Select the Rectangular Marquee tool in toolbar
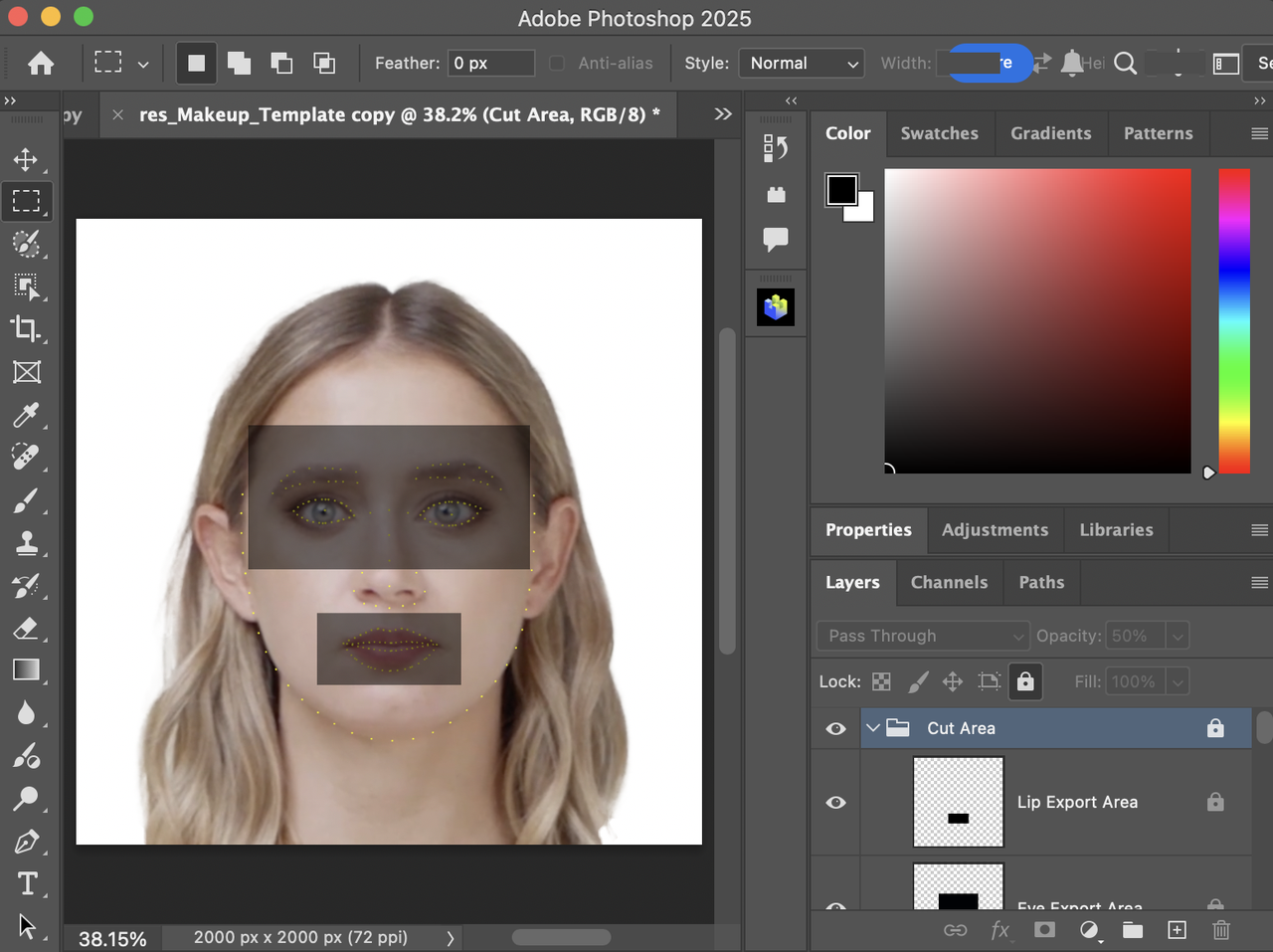Viewport: 1273px width, 952px height. point(26,201)
